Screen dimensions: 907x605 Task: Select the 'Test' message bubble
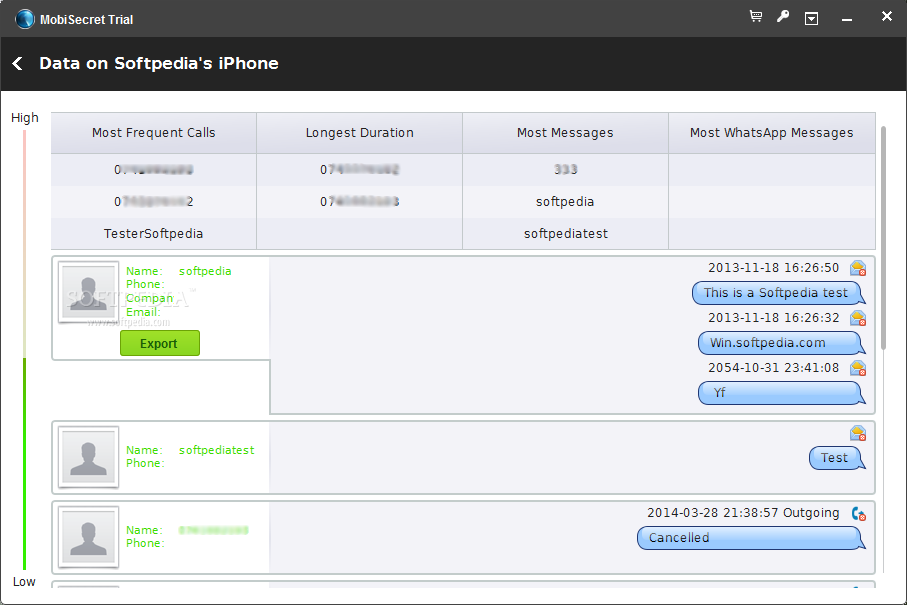point(837,458)
